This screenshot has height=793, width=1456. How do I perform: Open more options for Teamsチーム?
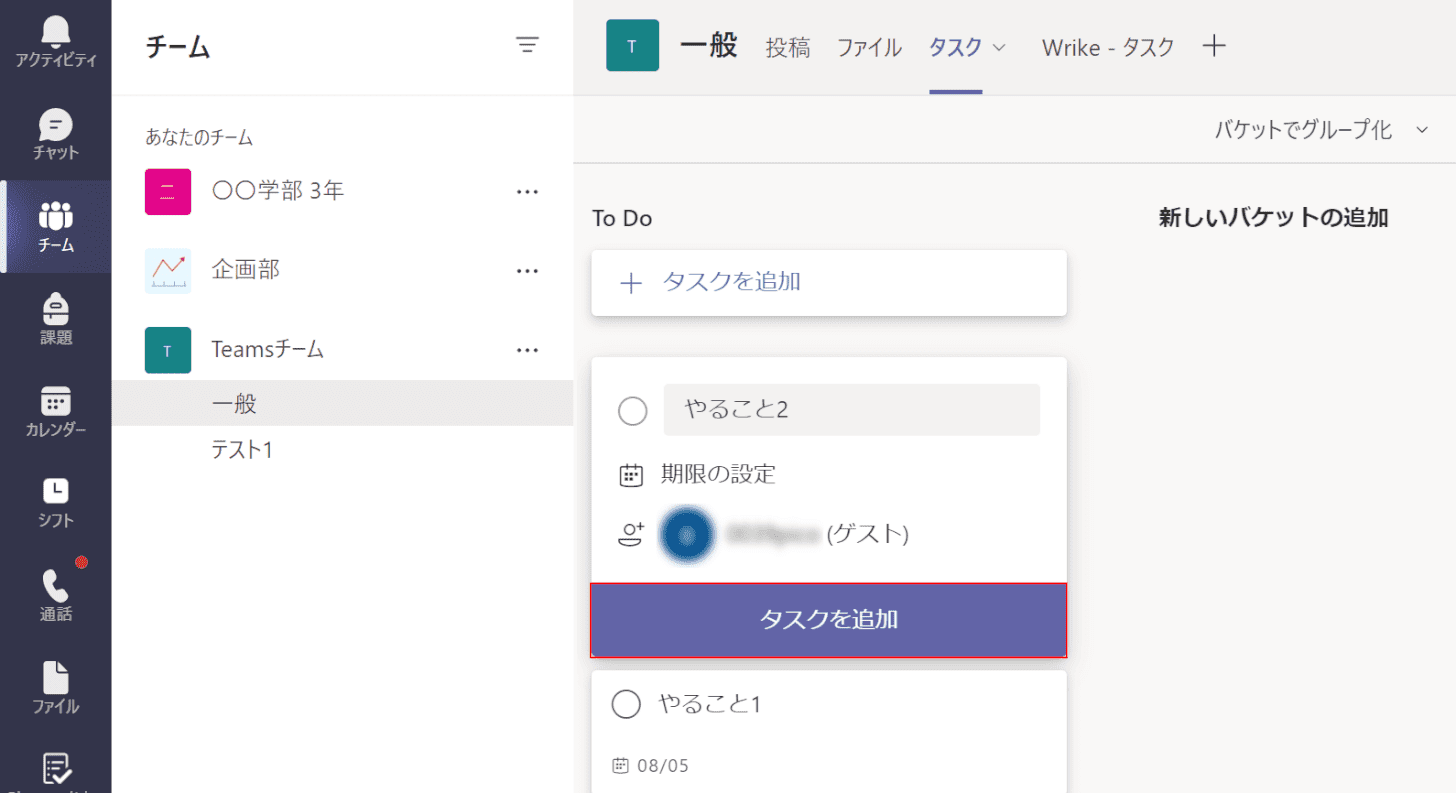527,350
